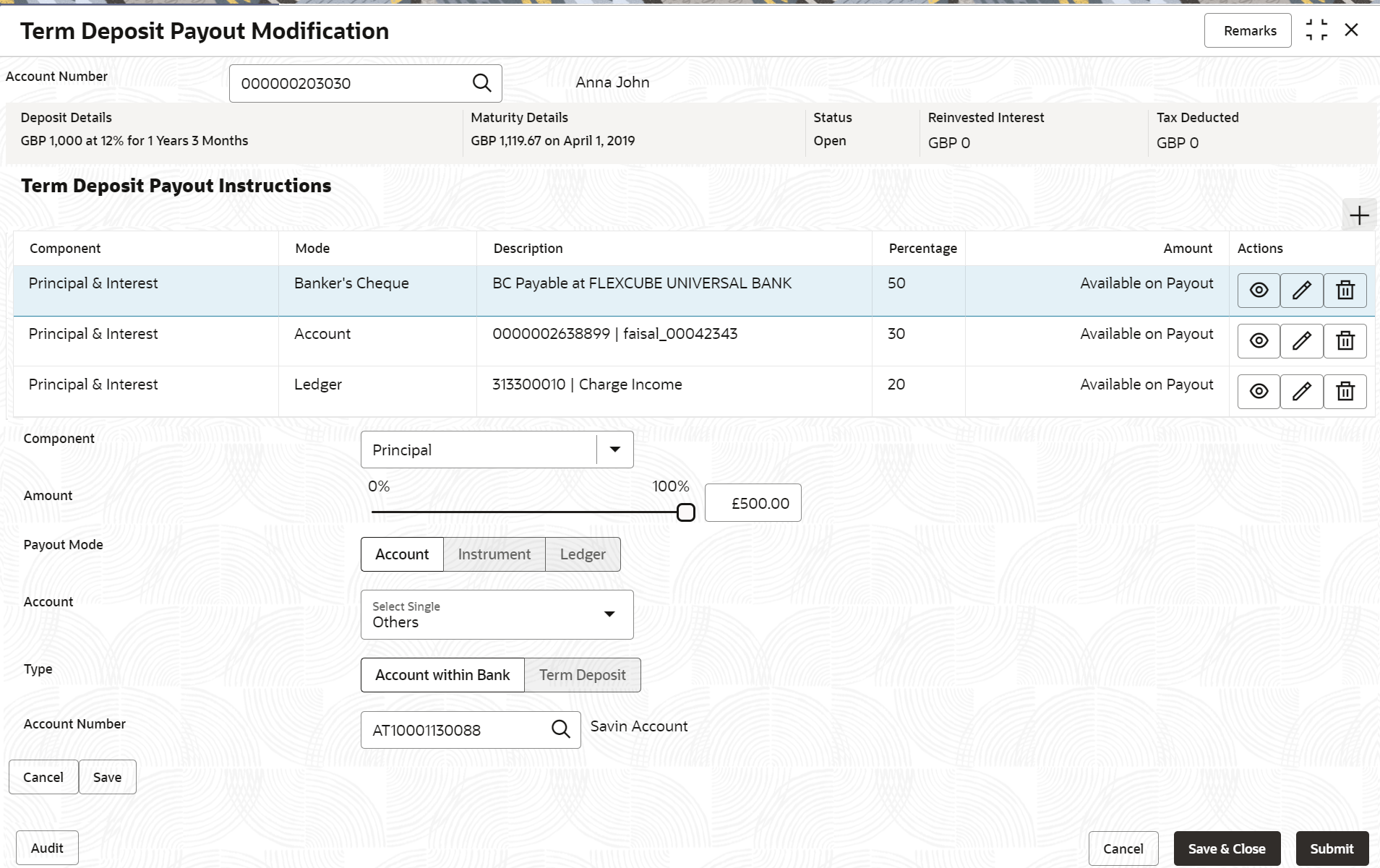Select the BC Payable at FLEXCUBE UNIVERSAL BANK description
The image size is (1380, 868).
[x=642, y=283]
